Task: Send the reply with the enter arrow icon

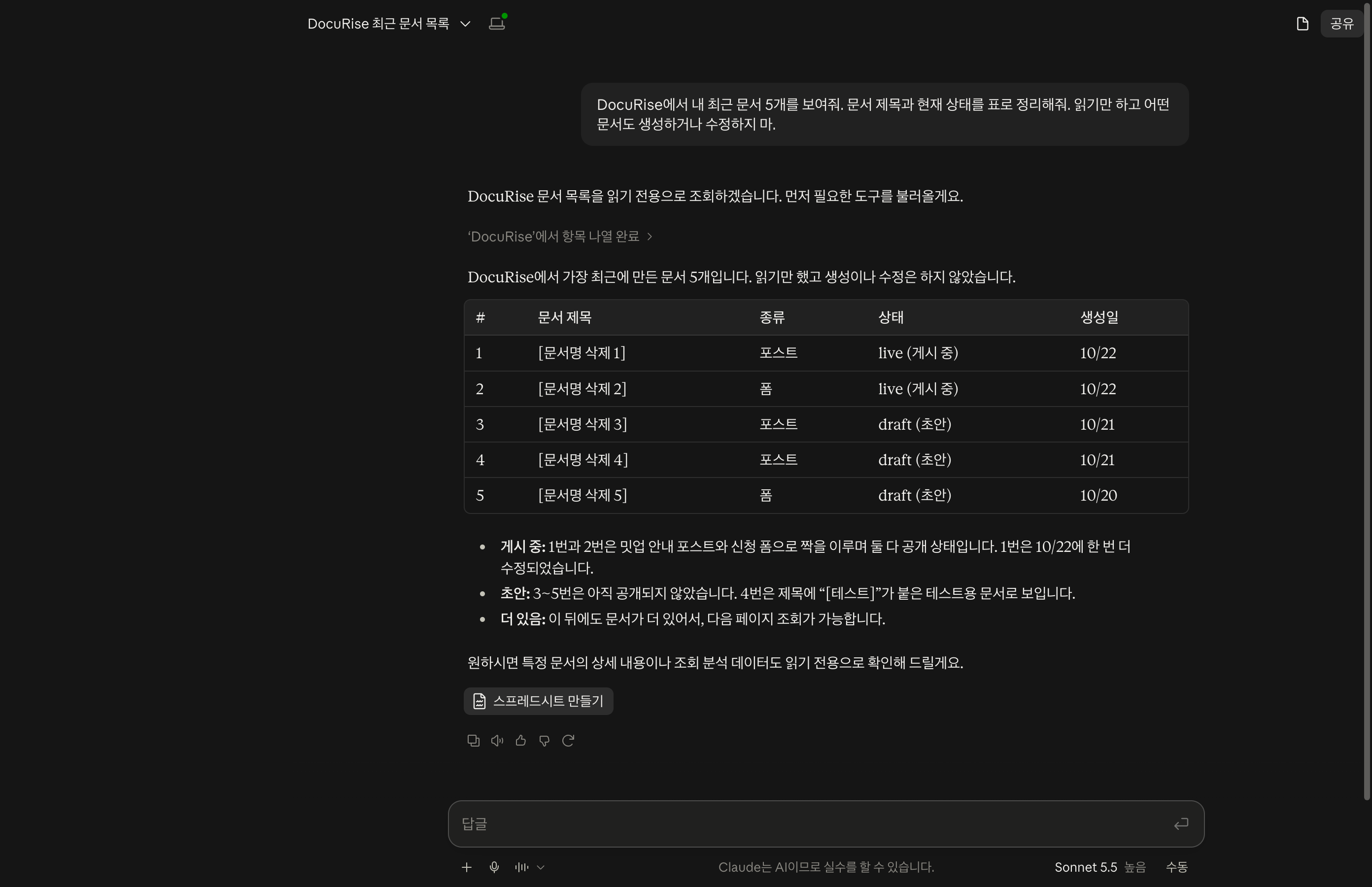Action: (x=1181, y=823)
